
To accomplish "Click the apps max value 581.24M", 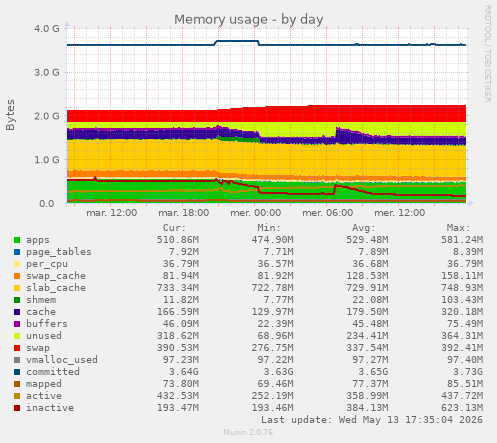I will click(x=462, y=240).
